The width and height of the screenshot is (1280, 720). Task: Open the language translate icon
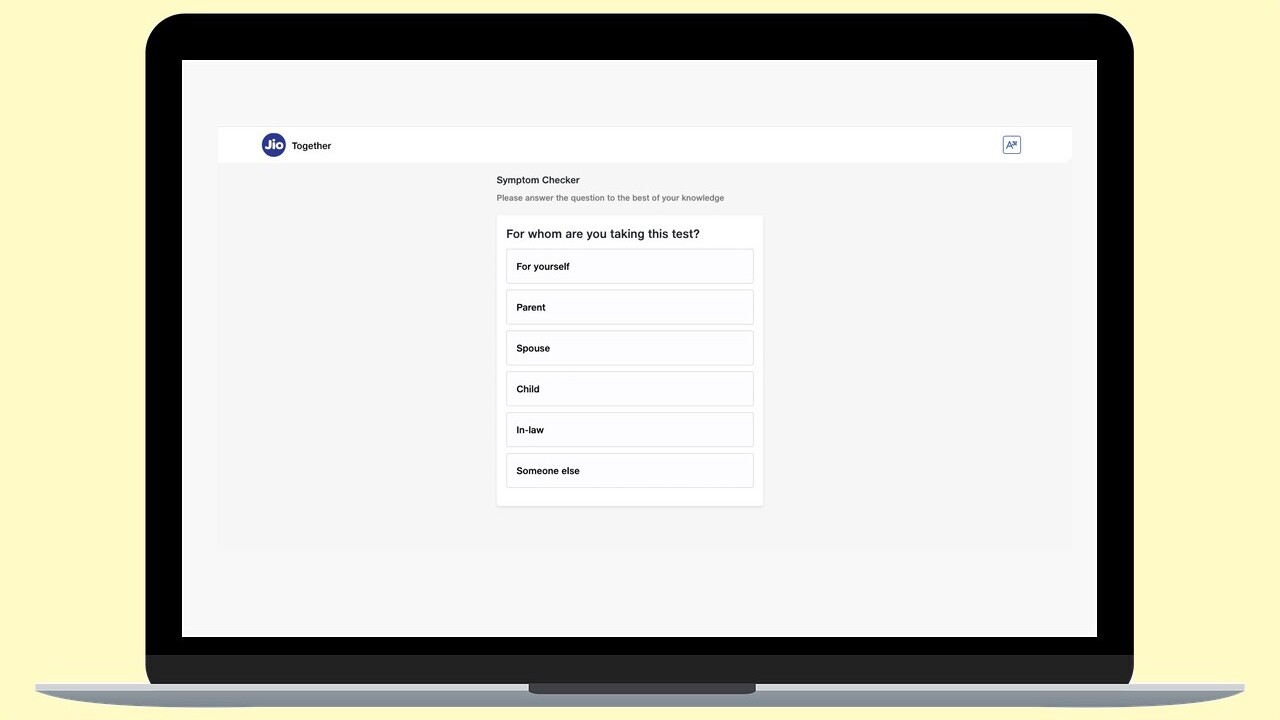pos(1011,145)
